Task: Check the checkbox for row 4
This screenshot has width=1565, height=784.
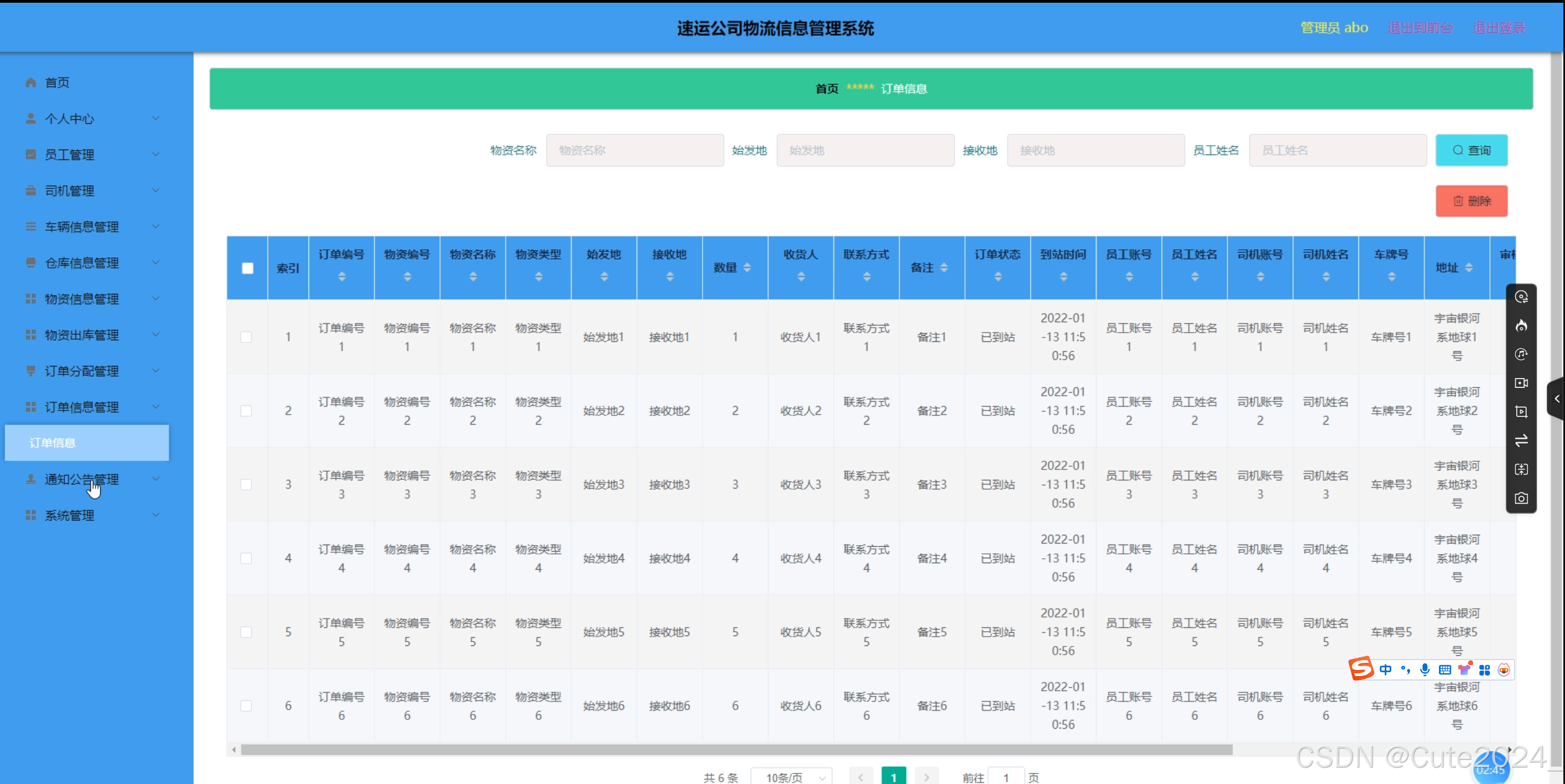Action: coord(246,558)
